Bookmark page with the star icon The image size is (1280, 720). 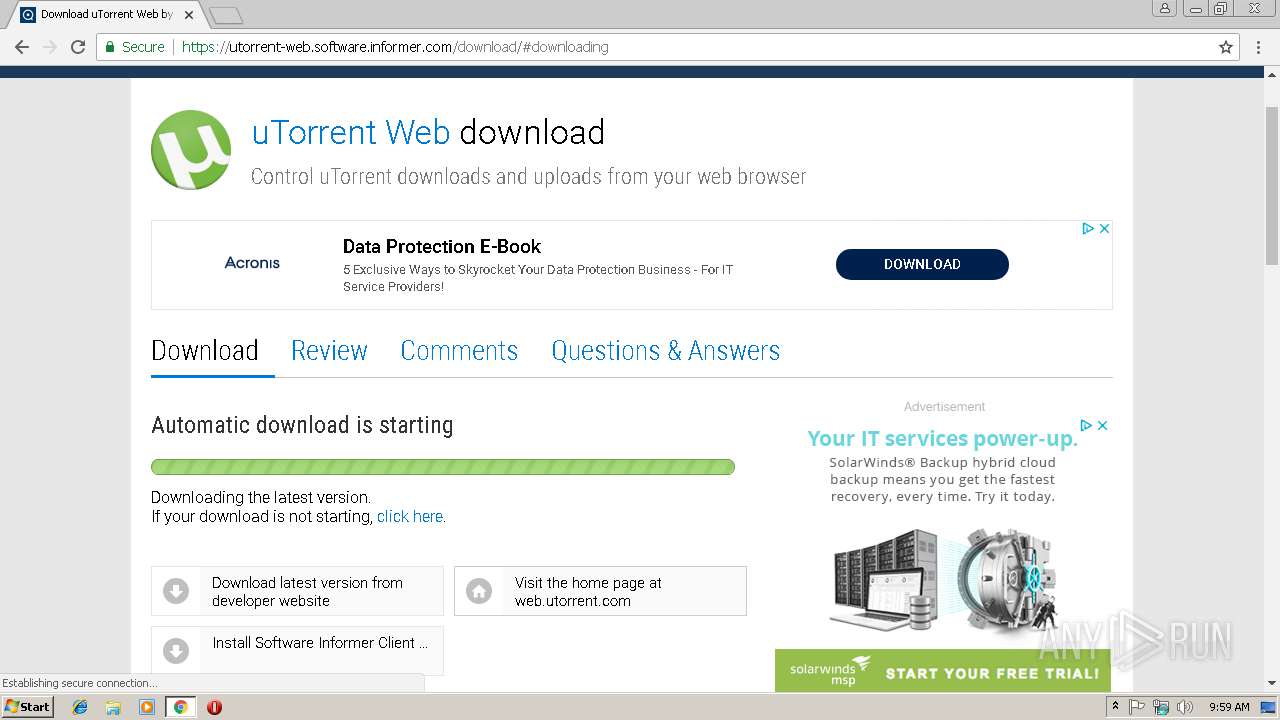coord(1226,47)
